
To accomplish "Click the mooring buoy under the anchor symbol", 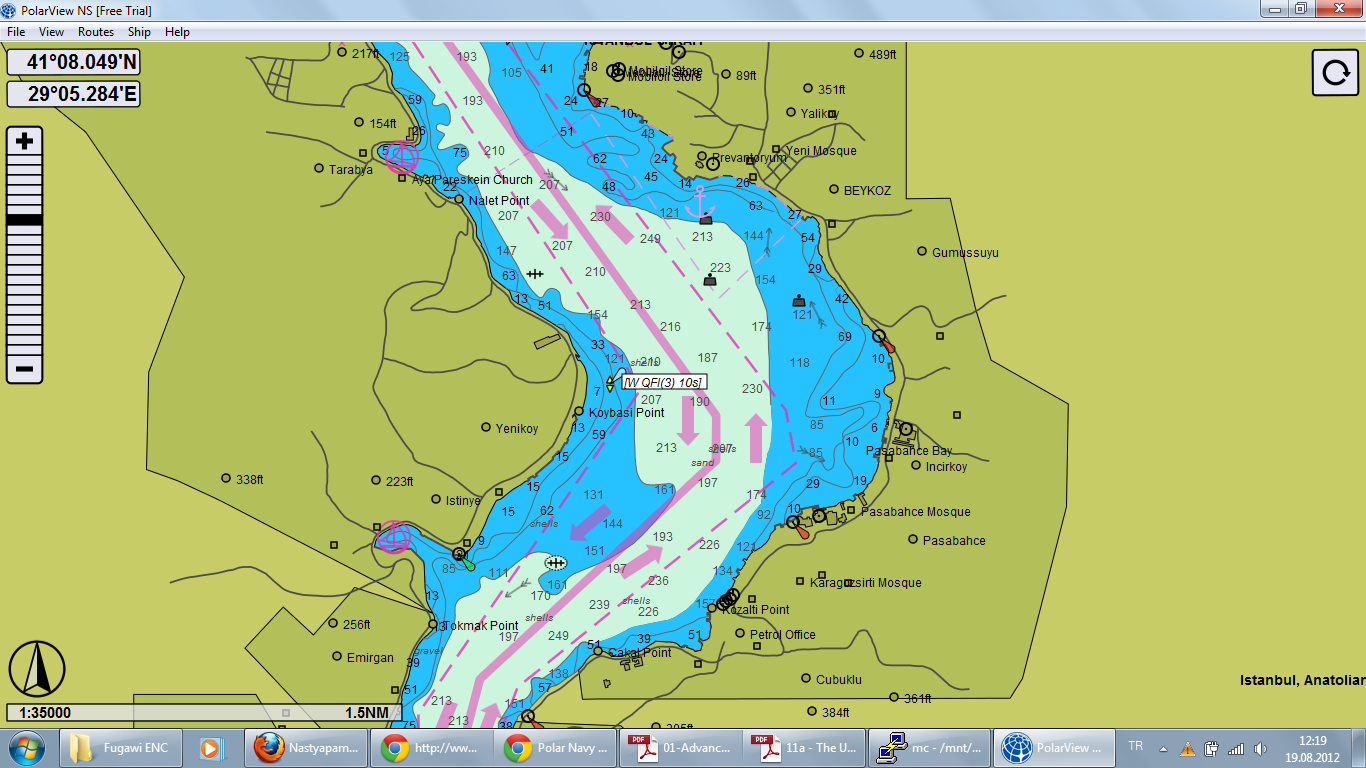I will [706, 219].
